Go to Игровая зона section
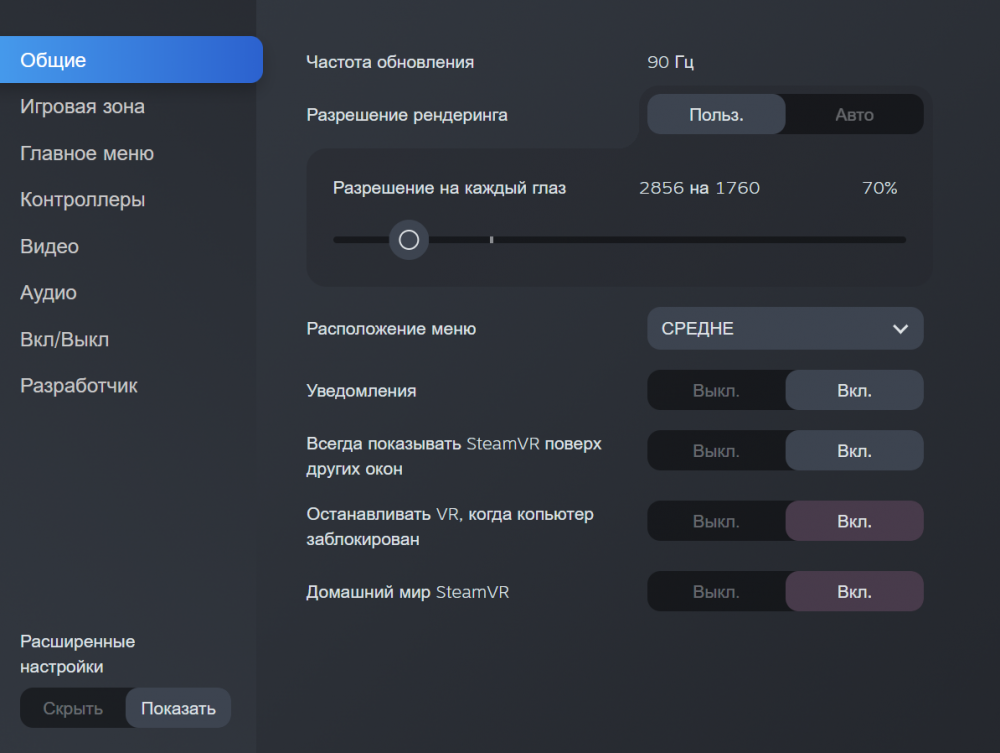The height and width of the screenshot is (753, 1000). coord(82,107)
